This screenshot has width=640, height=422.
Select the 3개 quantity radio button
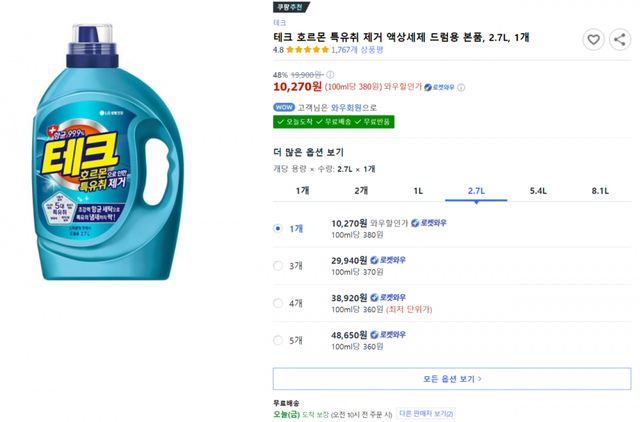tap(278, 266)
